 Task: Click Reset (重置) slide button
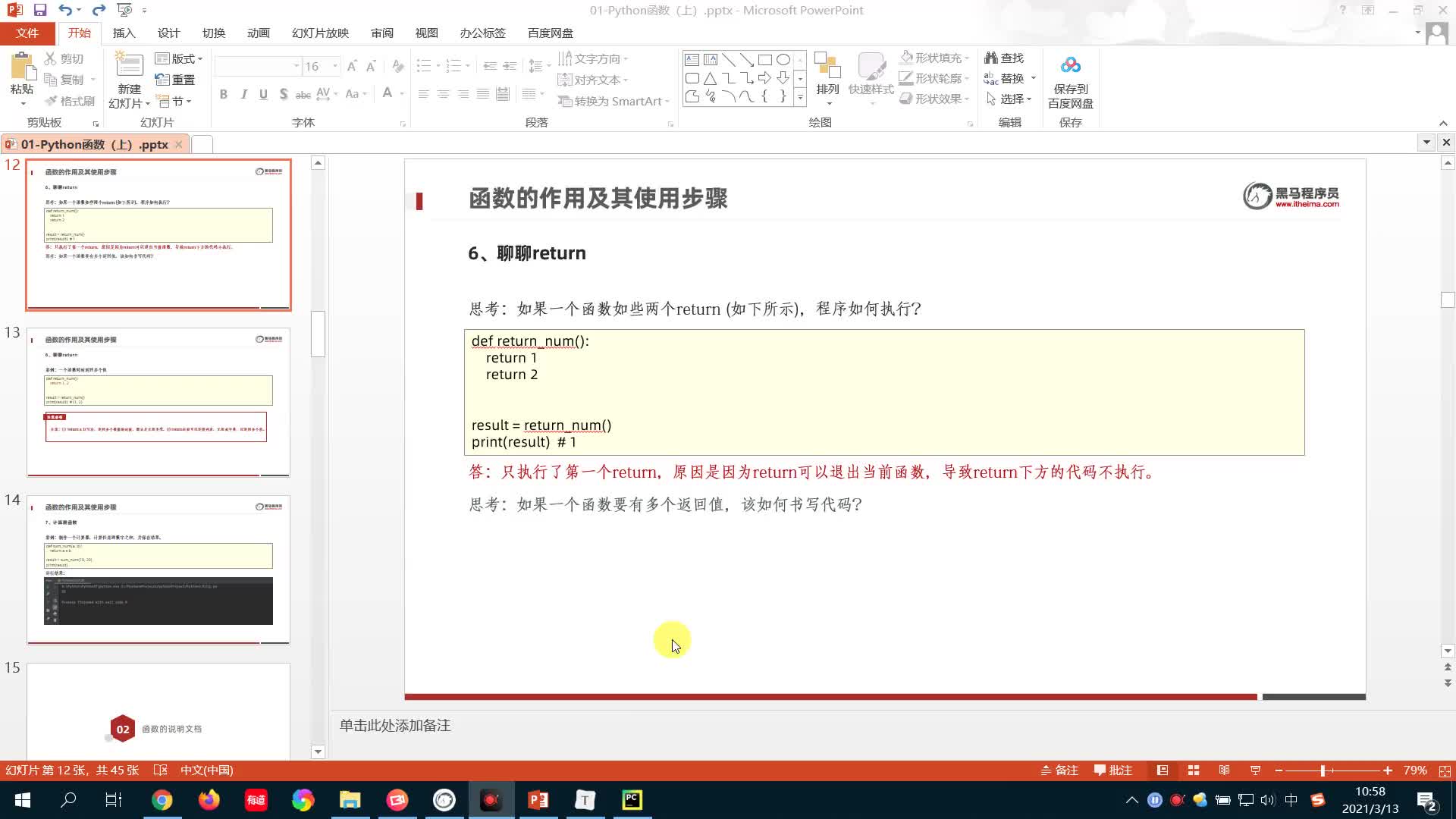[175, 80]
